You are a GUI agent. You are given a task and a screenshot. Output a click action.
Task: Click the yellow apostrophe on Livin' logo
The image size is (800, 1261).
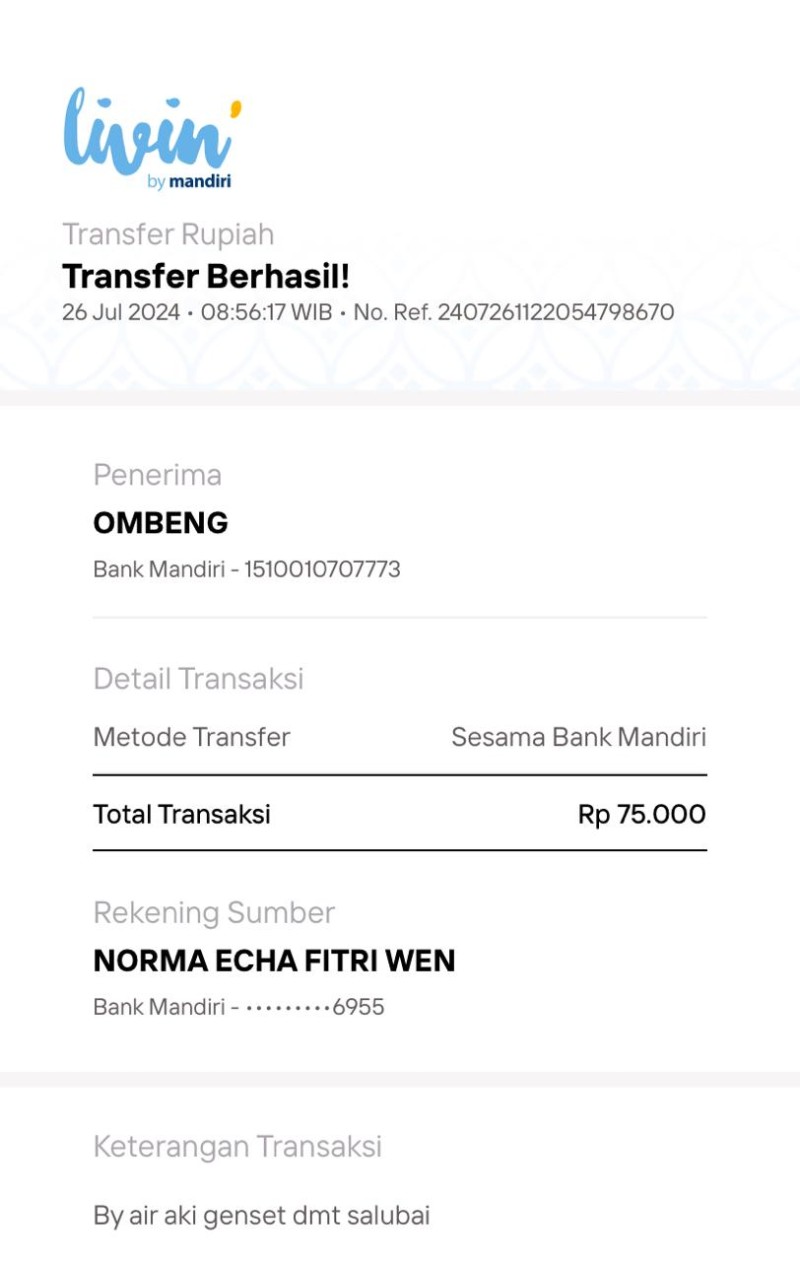pos(235,108)
